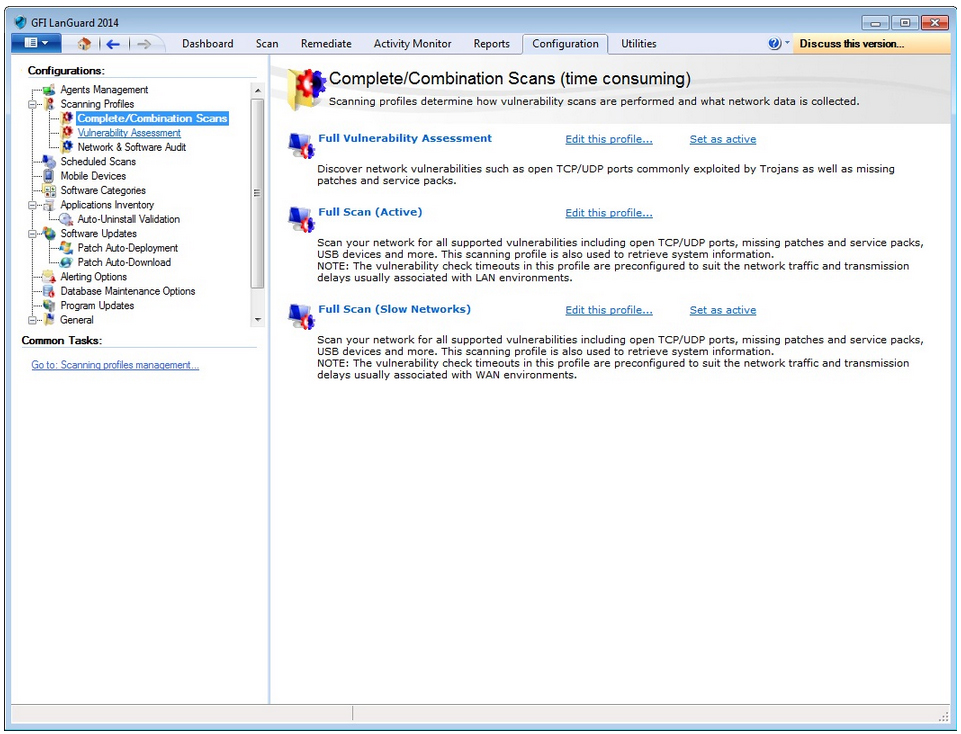This screenshot has width=961, height=734.
Task: Click the Mobile Devices phone icon
Action: point(49,176)
